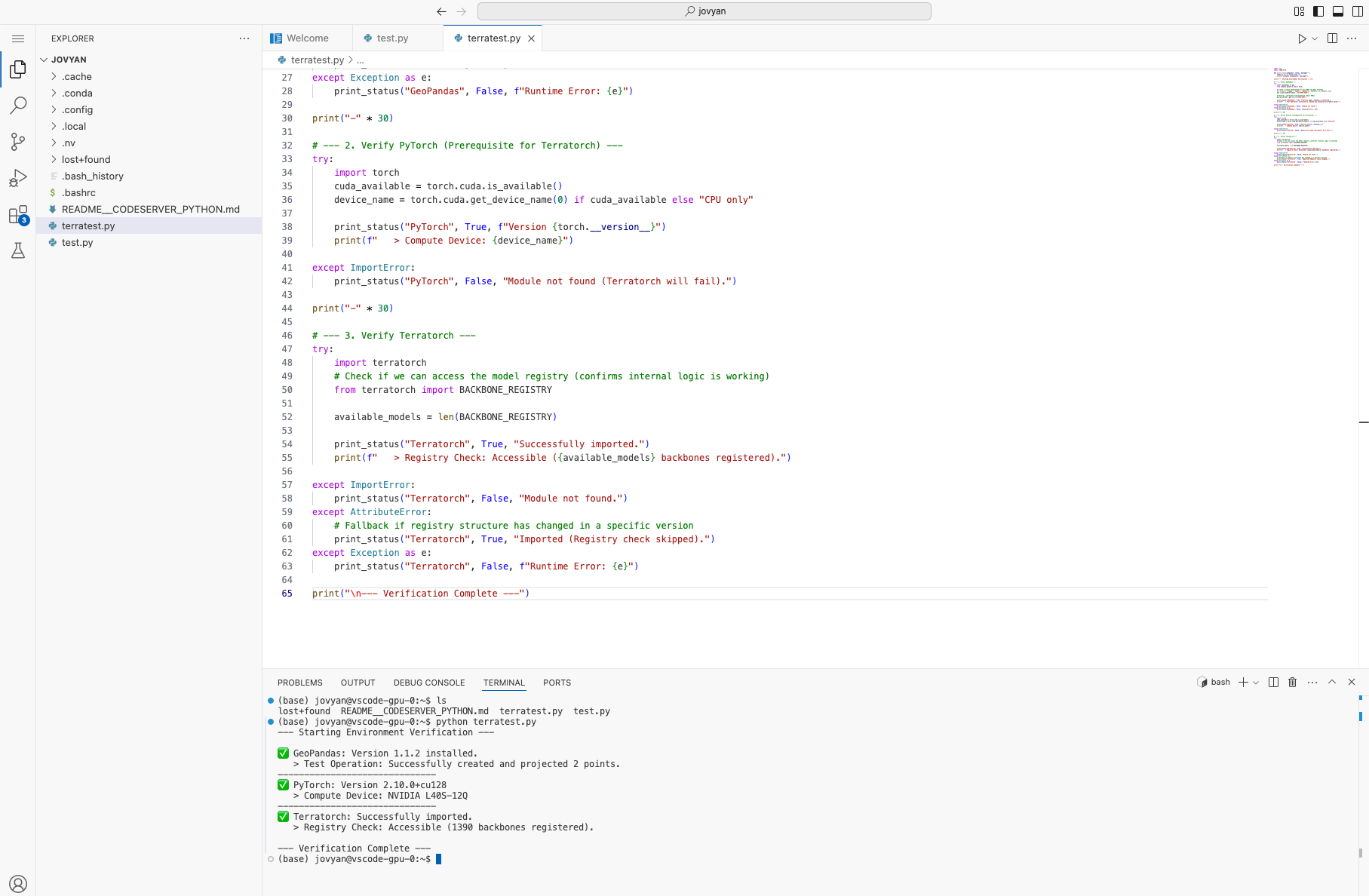Open the Testing flask view

pos(18,250)
